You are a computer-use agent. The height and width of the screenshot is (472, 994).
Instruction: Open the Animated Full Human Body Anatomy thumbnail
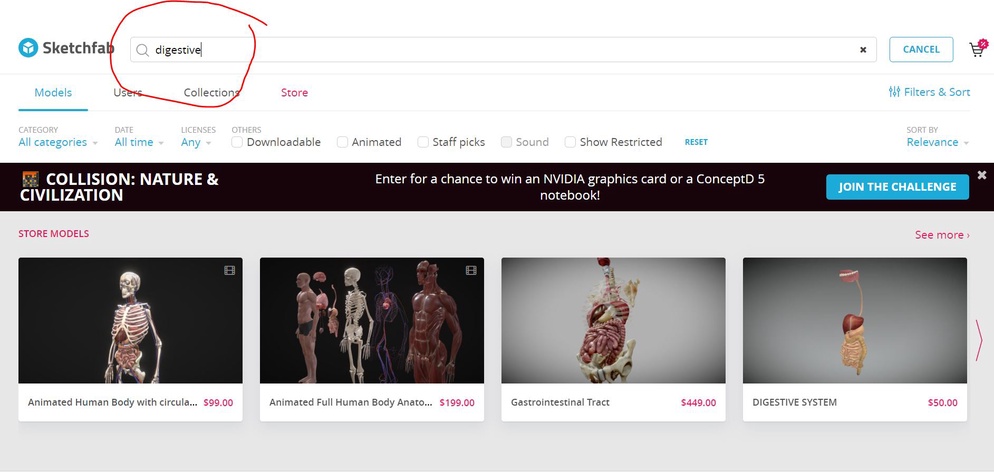coord(371,320)
